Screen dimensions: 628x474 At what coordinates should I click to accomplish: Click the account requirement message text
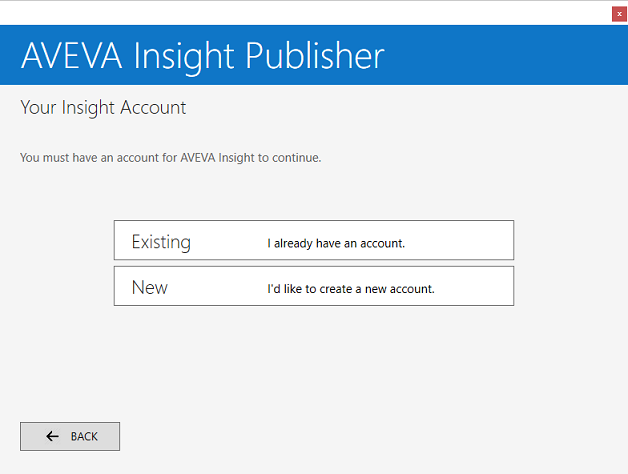(x=170, y=158)
